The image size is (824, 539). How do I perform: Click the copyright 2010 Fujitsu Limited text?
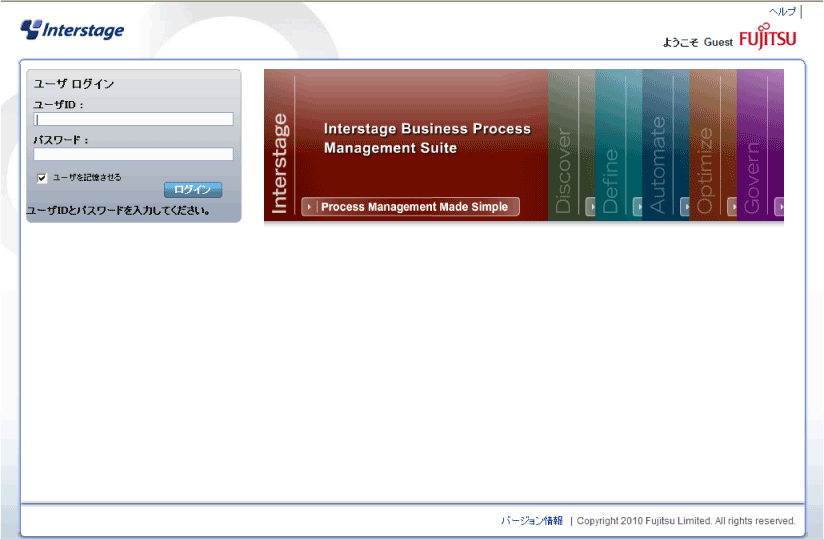click(x=686, y=521)
